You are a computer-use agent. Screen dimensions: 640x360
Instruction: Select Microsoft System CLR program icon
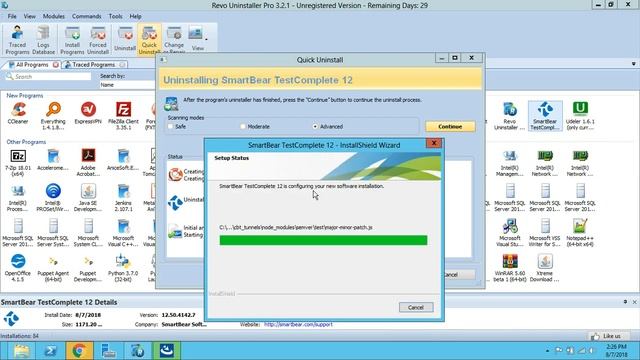(x=88, y=233)
